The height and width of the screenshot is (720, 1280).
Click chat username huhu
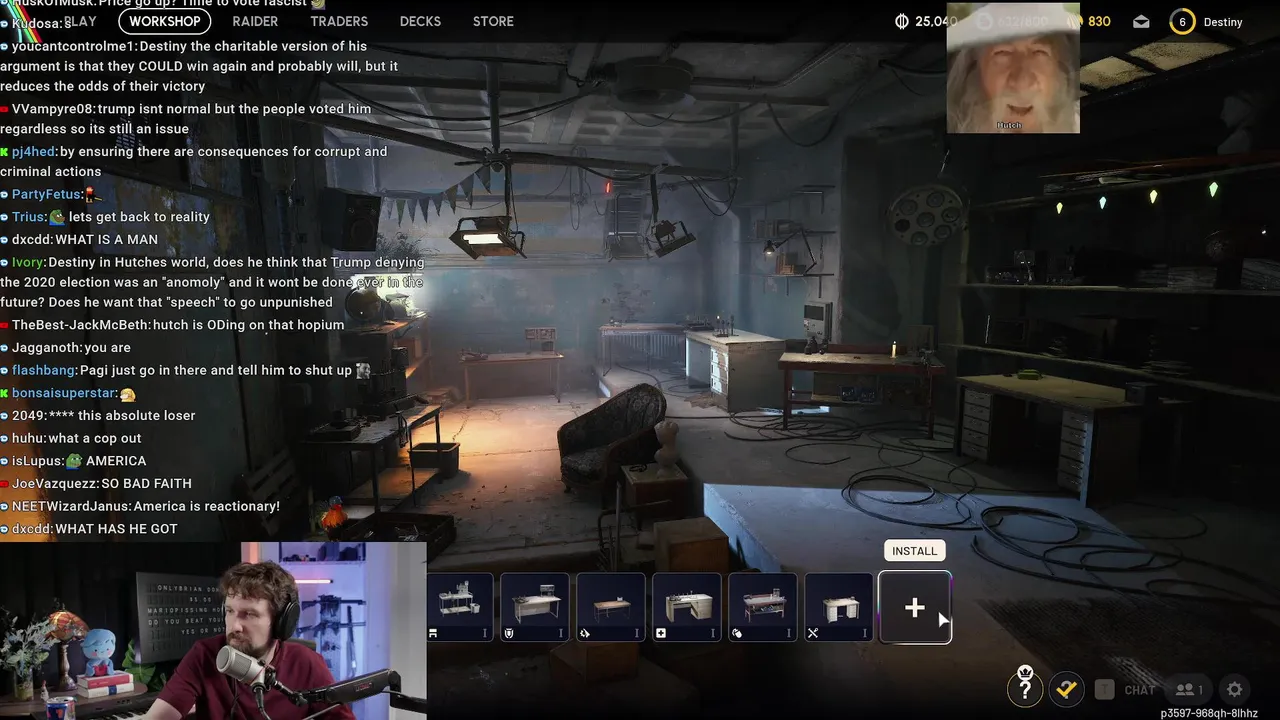click(27, 438)
